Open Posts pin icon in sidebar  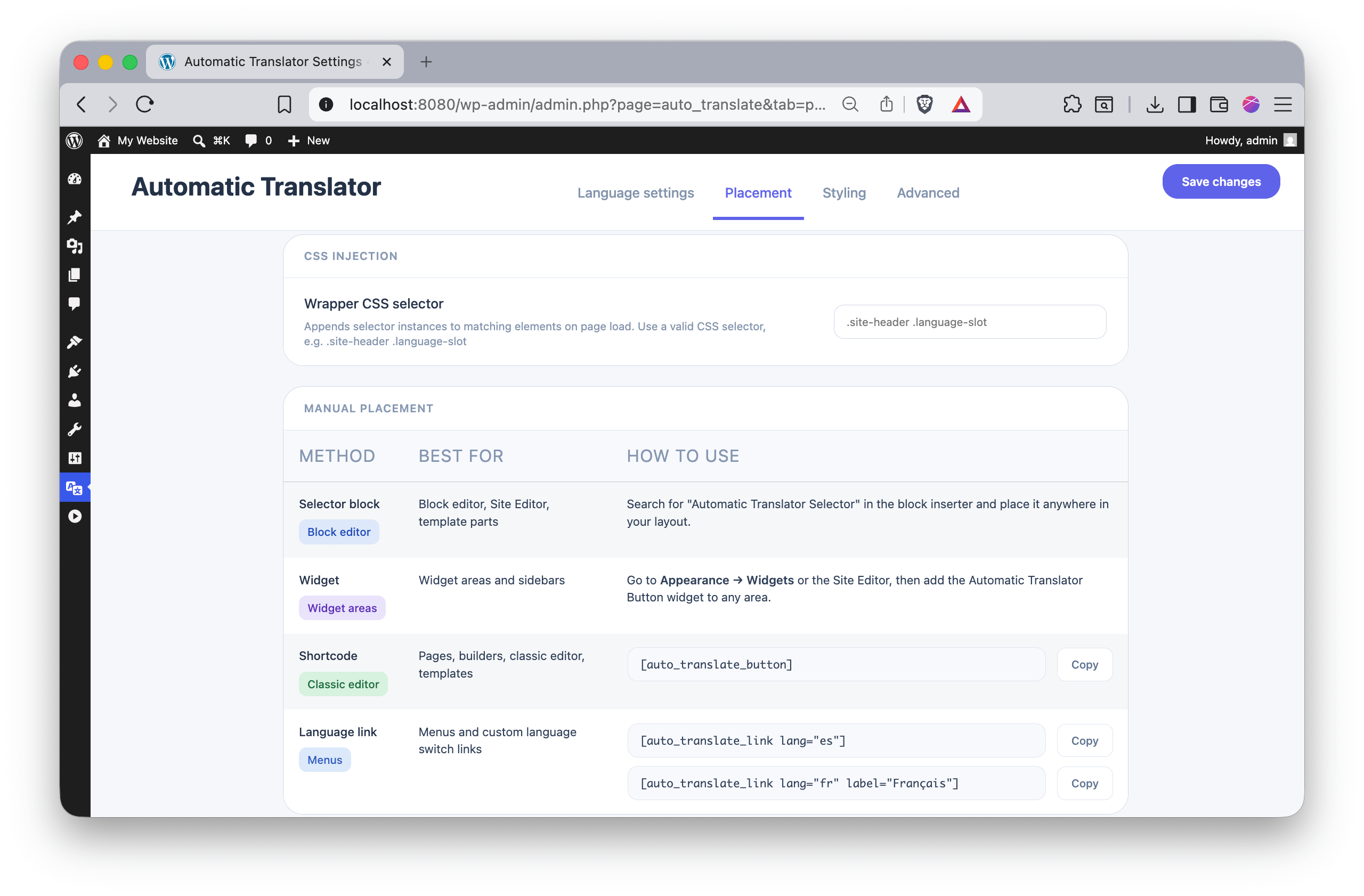[75, 217]
